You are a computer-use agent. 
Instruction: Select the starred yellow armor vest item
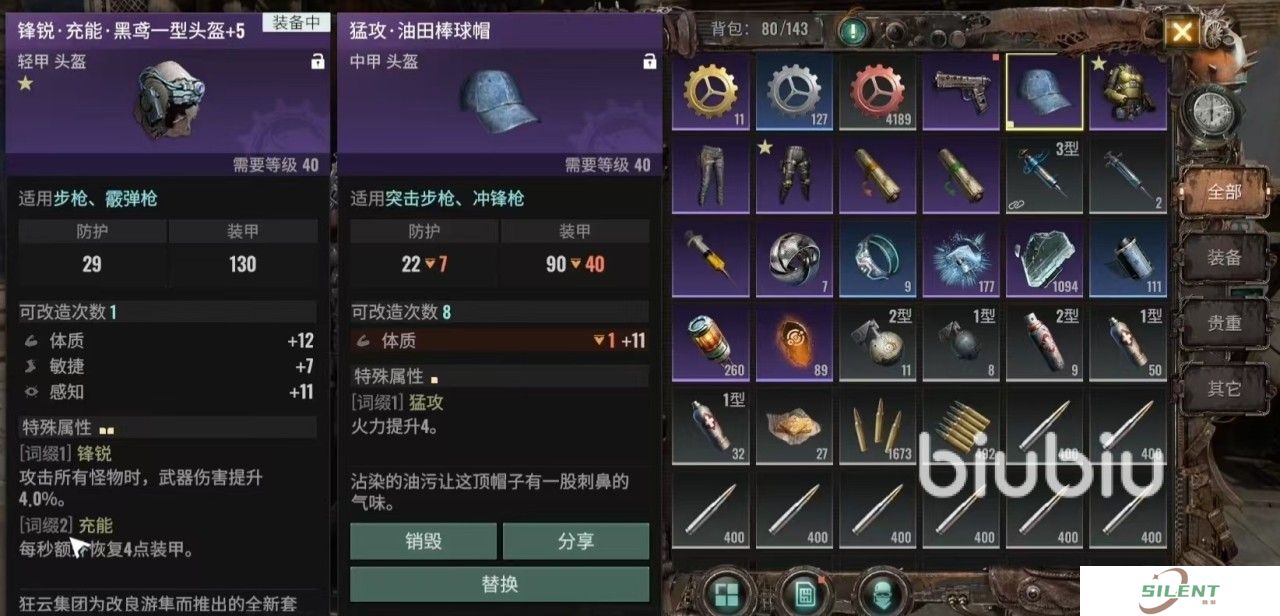1127,92
